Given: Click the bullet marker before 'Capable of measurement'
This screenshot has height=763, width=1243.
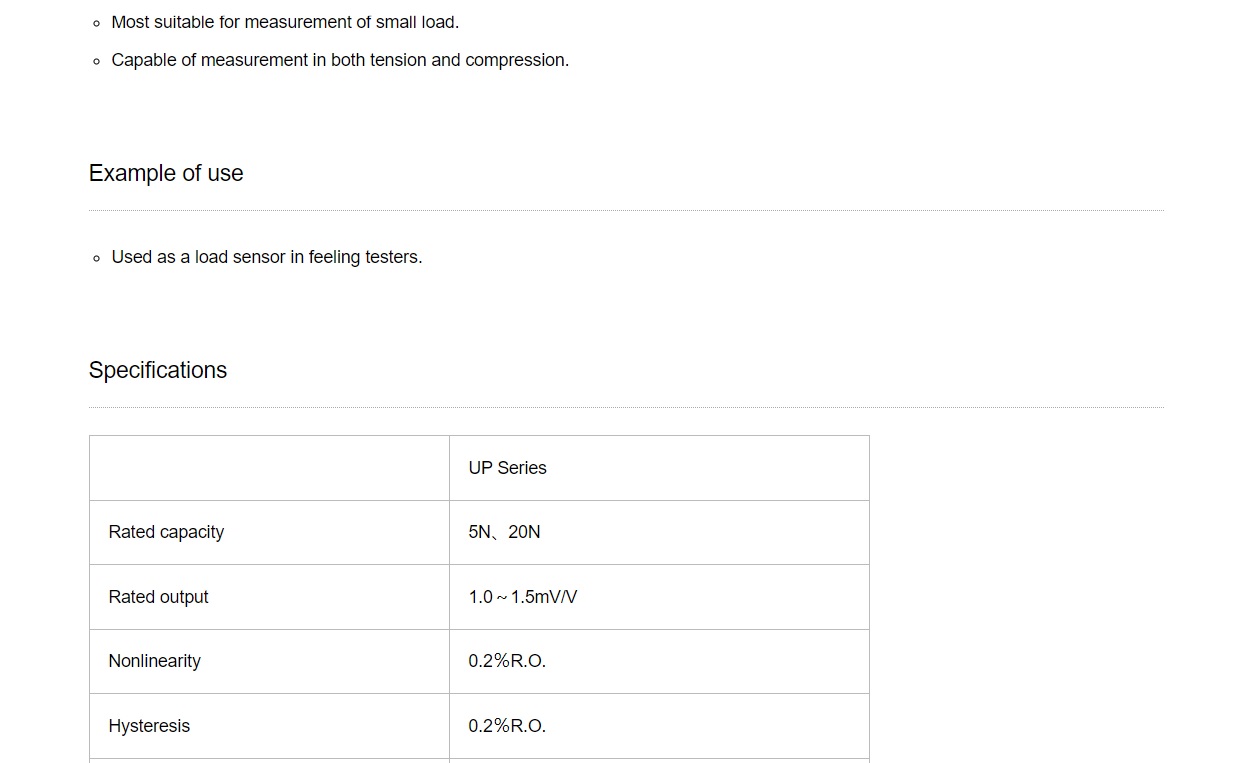Looking at the screenshot, I should 96,61.
